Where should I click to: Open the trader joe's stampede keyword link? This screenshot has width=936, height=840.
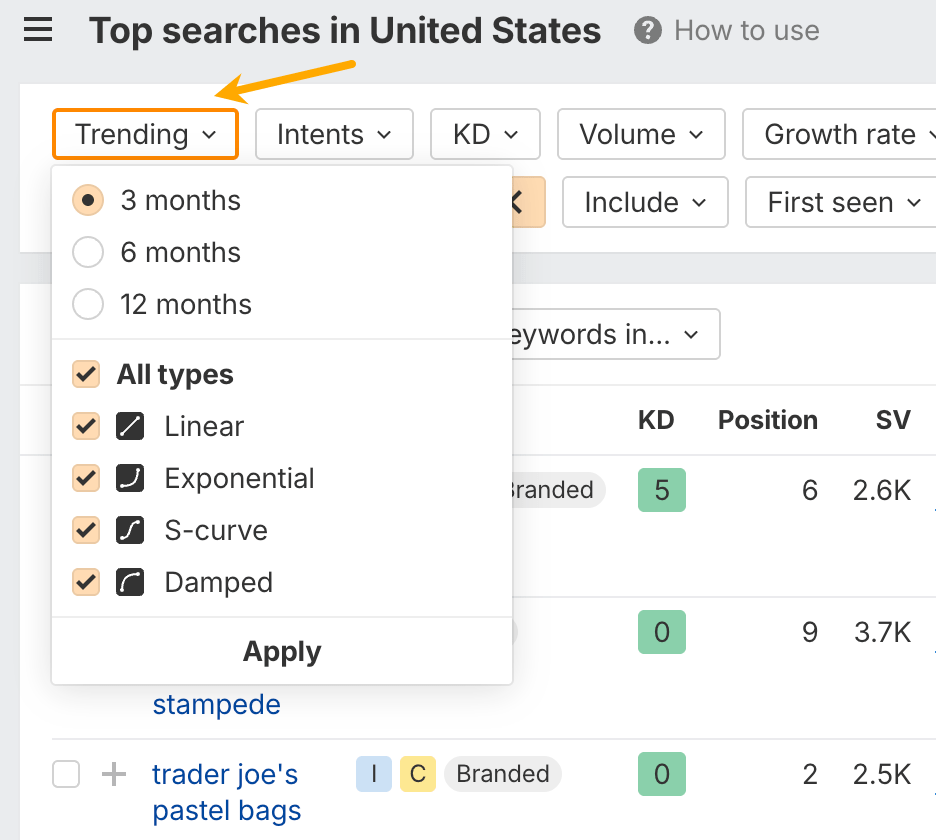(216, 704)
